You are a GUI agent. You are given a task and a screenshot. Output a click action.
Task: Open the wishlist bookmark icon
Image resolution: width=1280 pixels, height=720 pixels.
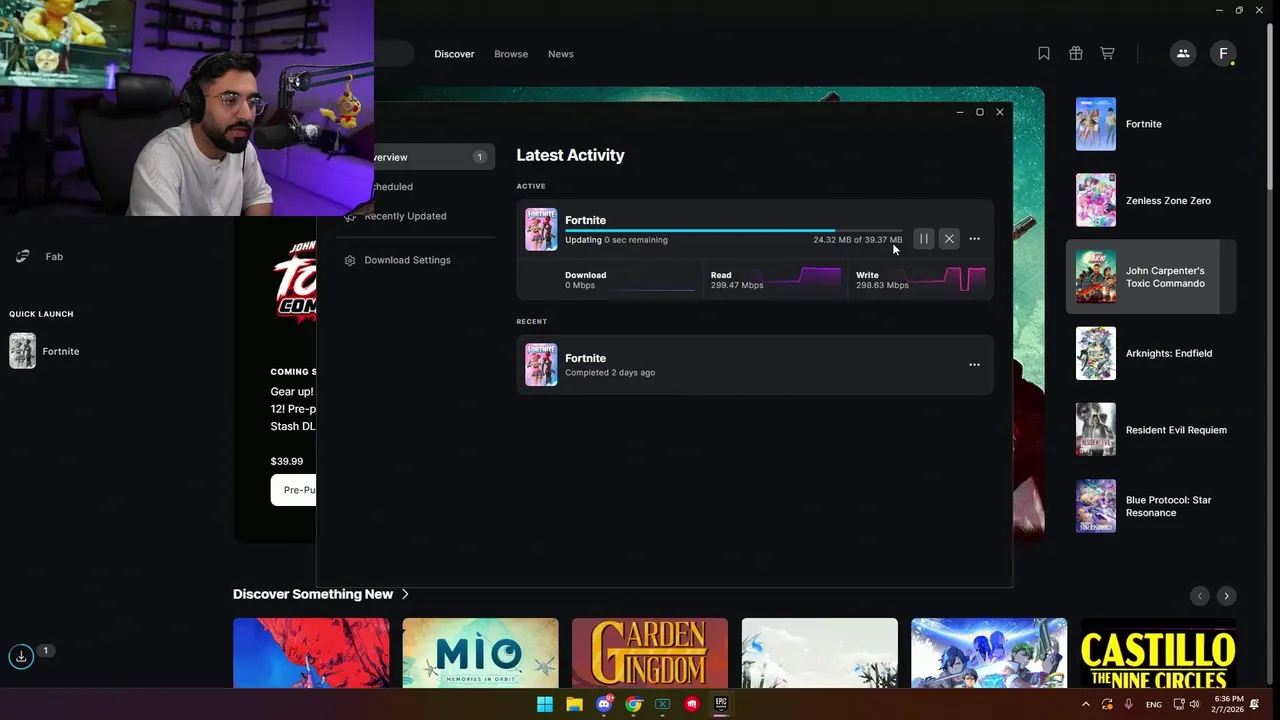(1044, 54)
